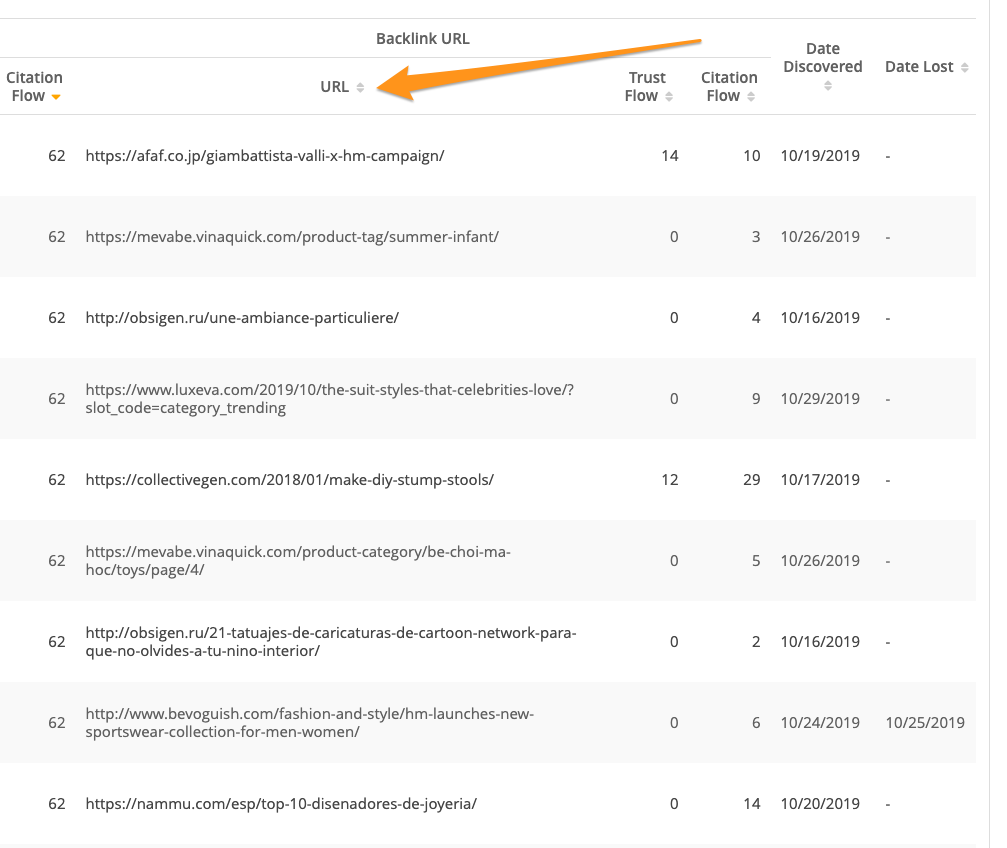The height and width of the screenshot is (848, 1007).
Task: Open the mevabe.vinaquick.com summer-infant product tag link
Action: point(291,237)
